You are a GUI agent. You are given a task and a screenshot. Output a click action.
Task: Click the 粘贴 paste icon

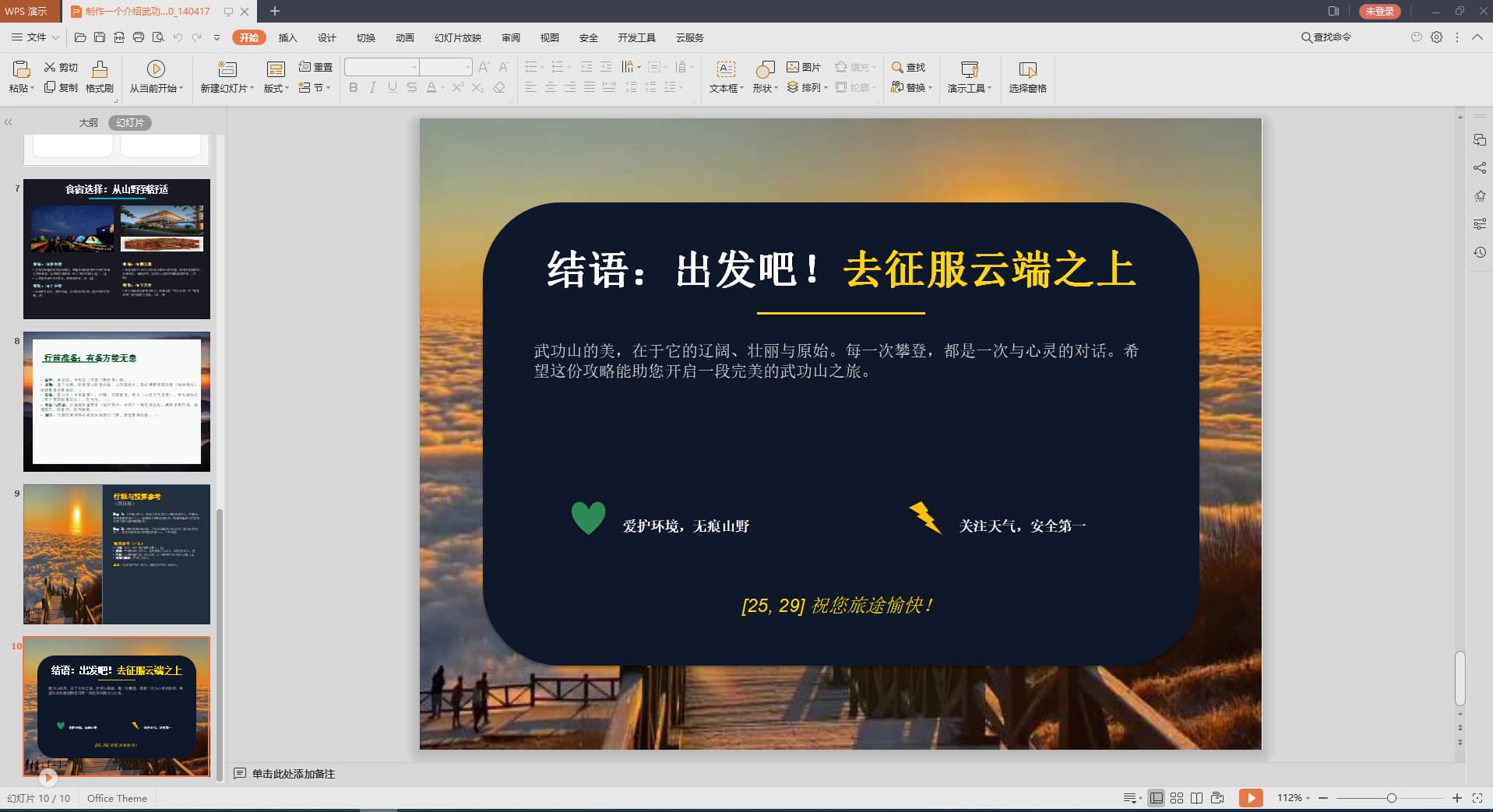[x=21, y=69]
